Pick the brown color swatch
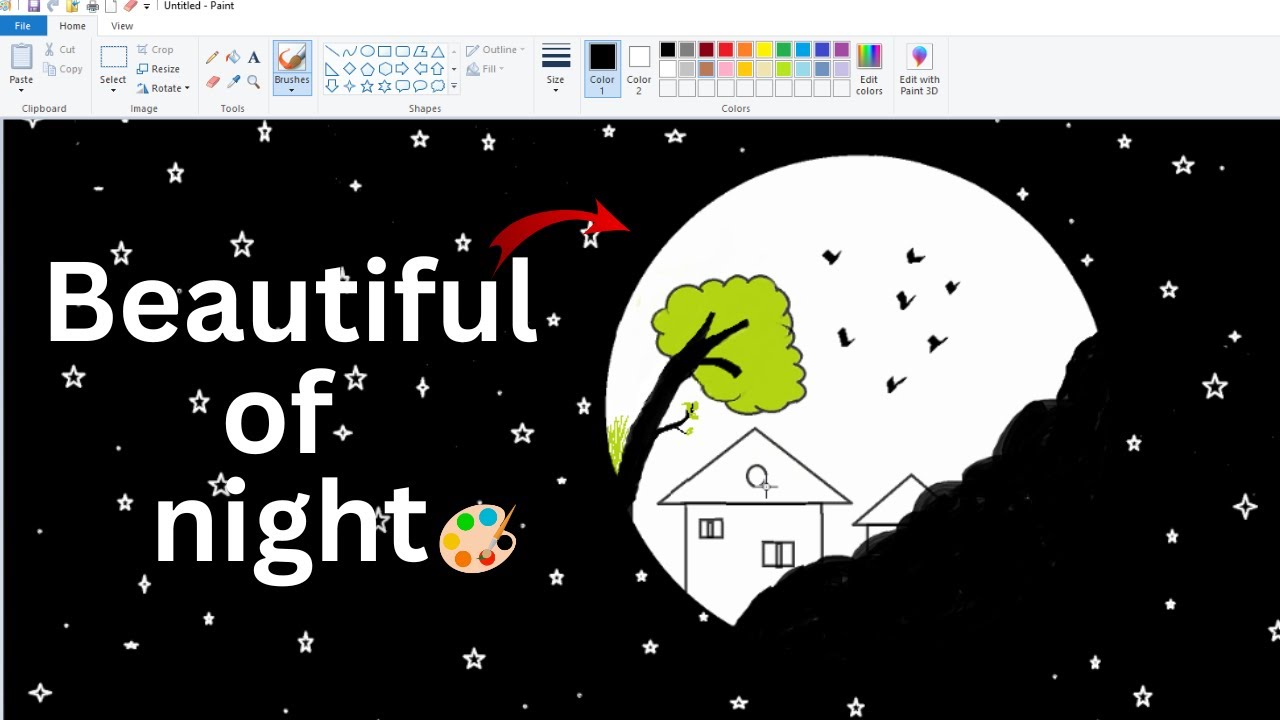 coord(706,69)
